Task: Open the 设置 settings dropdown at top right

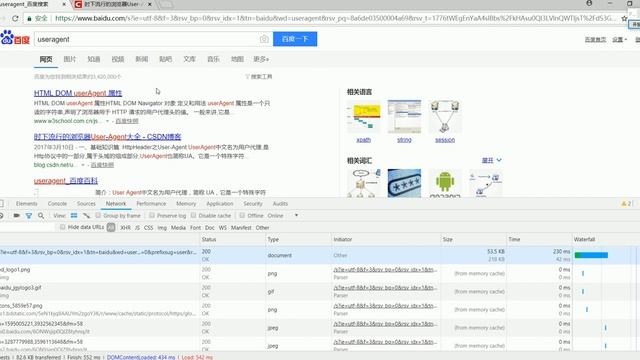Action: tap(619, 40)
